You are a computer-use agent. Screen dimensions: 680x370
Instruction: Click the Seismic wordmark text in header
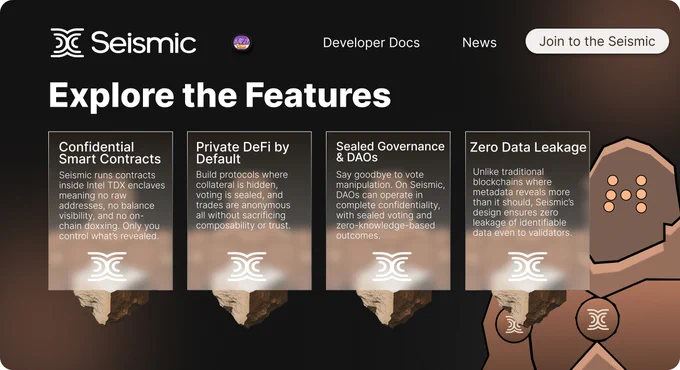point(144,43)
